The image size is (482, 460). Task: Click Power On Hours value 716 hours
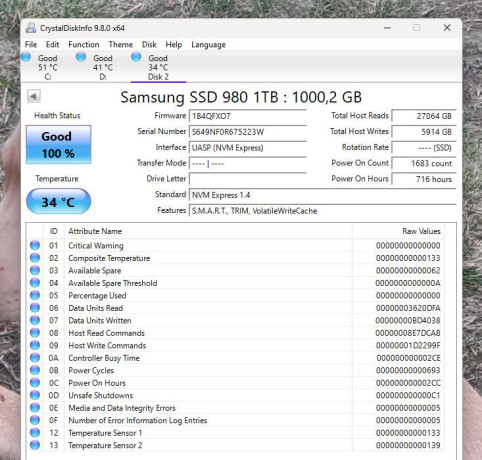(x=424, y=179)
